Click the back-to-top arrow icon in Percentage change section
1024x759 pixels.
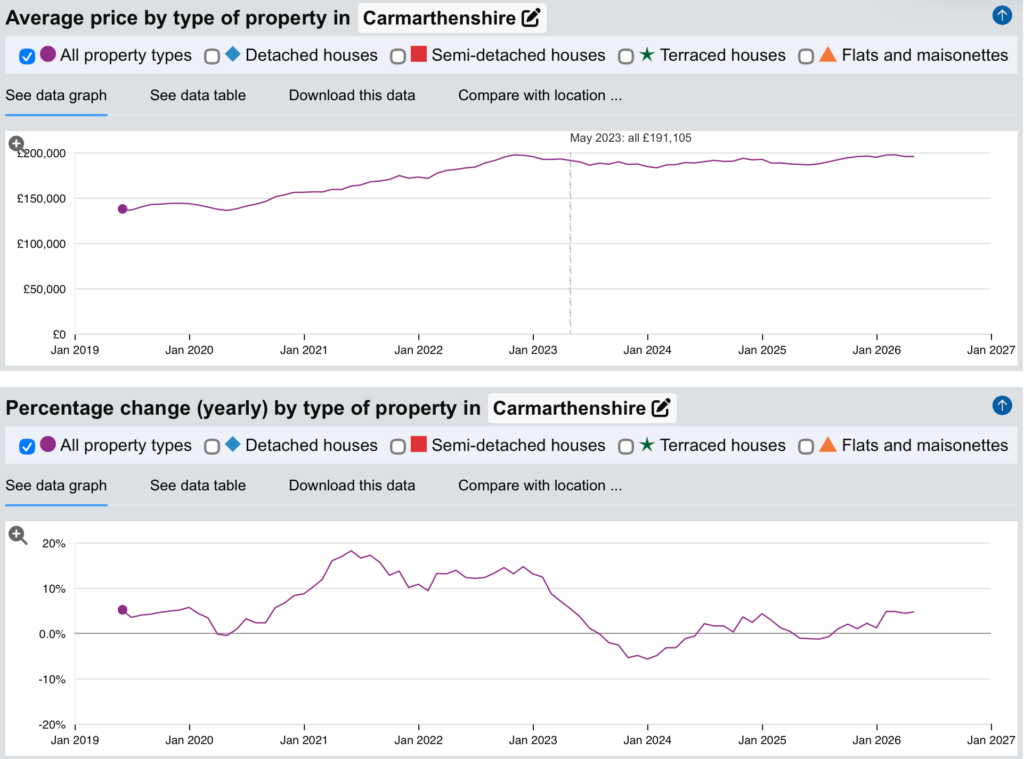coord(1002,406)
